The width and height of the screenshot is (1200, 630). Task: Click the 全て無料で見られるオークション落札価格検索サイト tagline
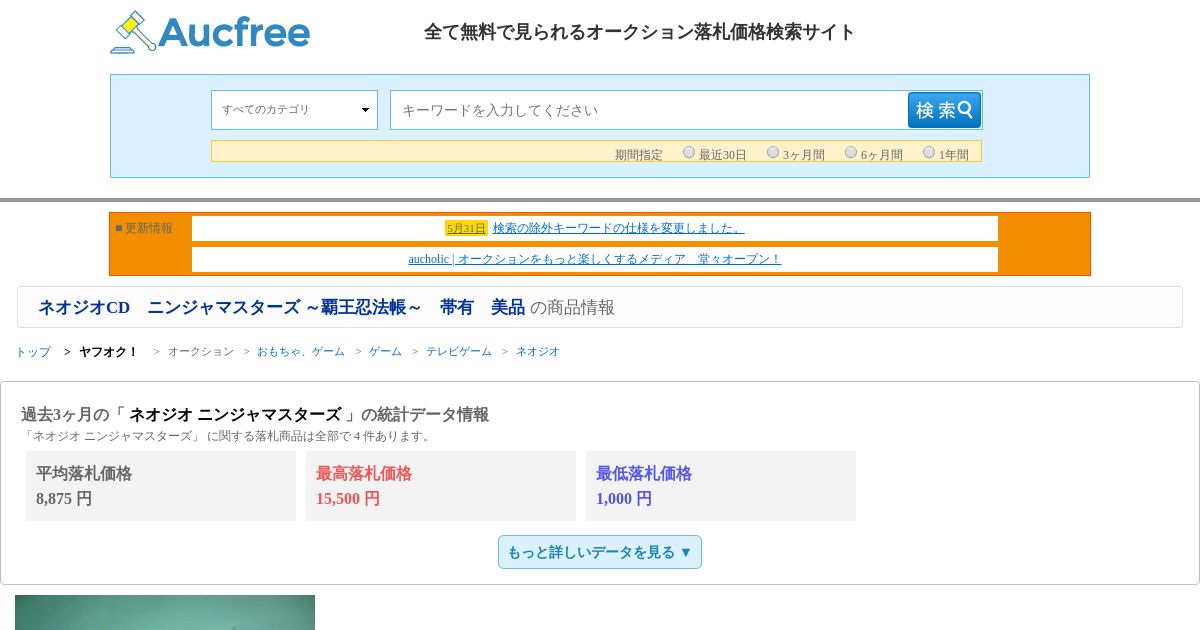[640, 32]
